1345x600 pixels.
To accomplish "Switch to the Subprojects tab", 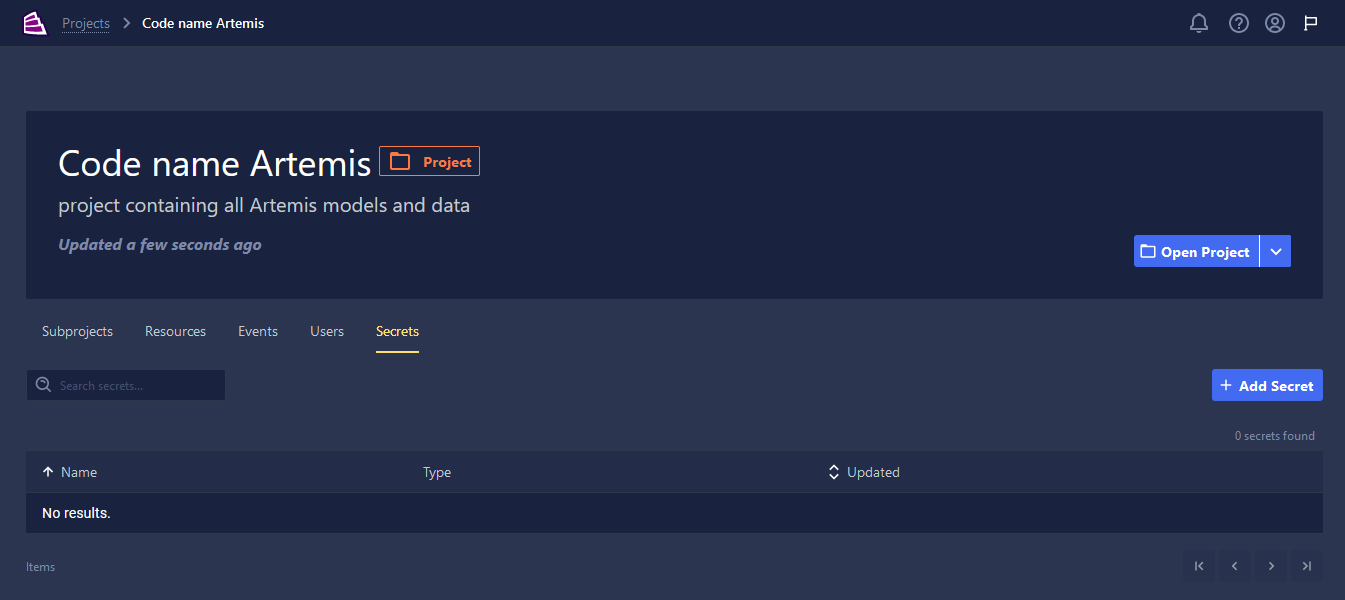I will tap(77, 331).
